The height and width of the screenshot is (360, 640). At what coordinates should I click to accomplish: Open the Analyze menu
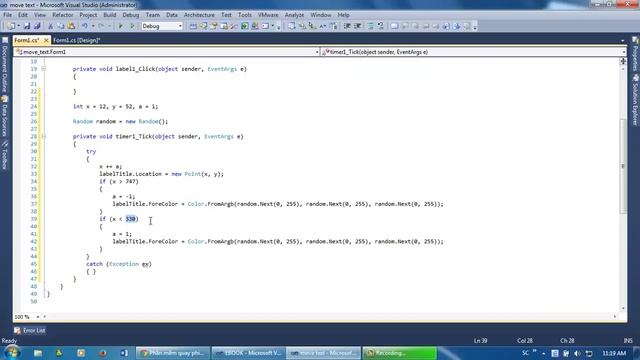(294, 15)
